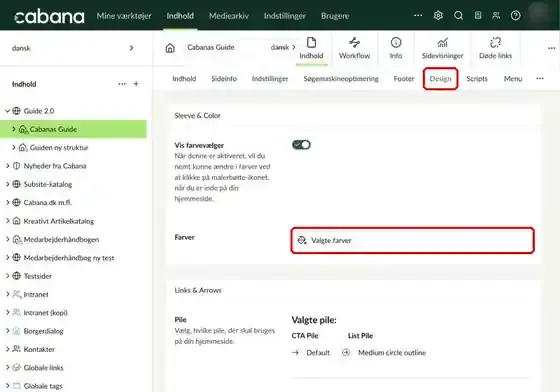The height and width of the screenshot is (392, 560).
Task: Toggle the Vis farvevælger switch
Action: point(301,145)
